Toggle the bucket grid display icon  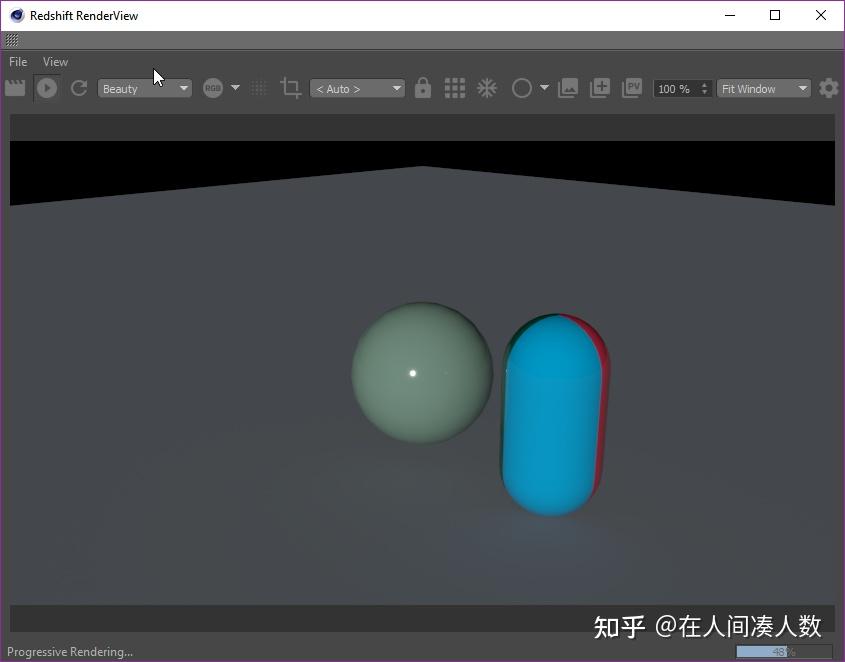click(454, 88)
